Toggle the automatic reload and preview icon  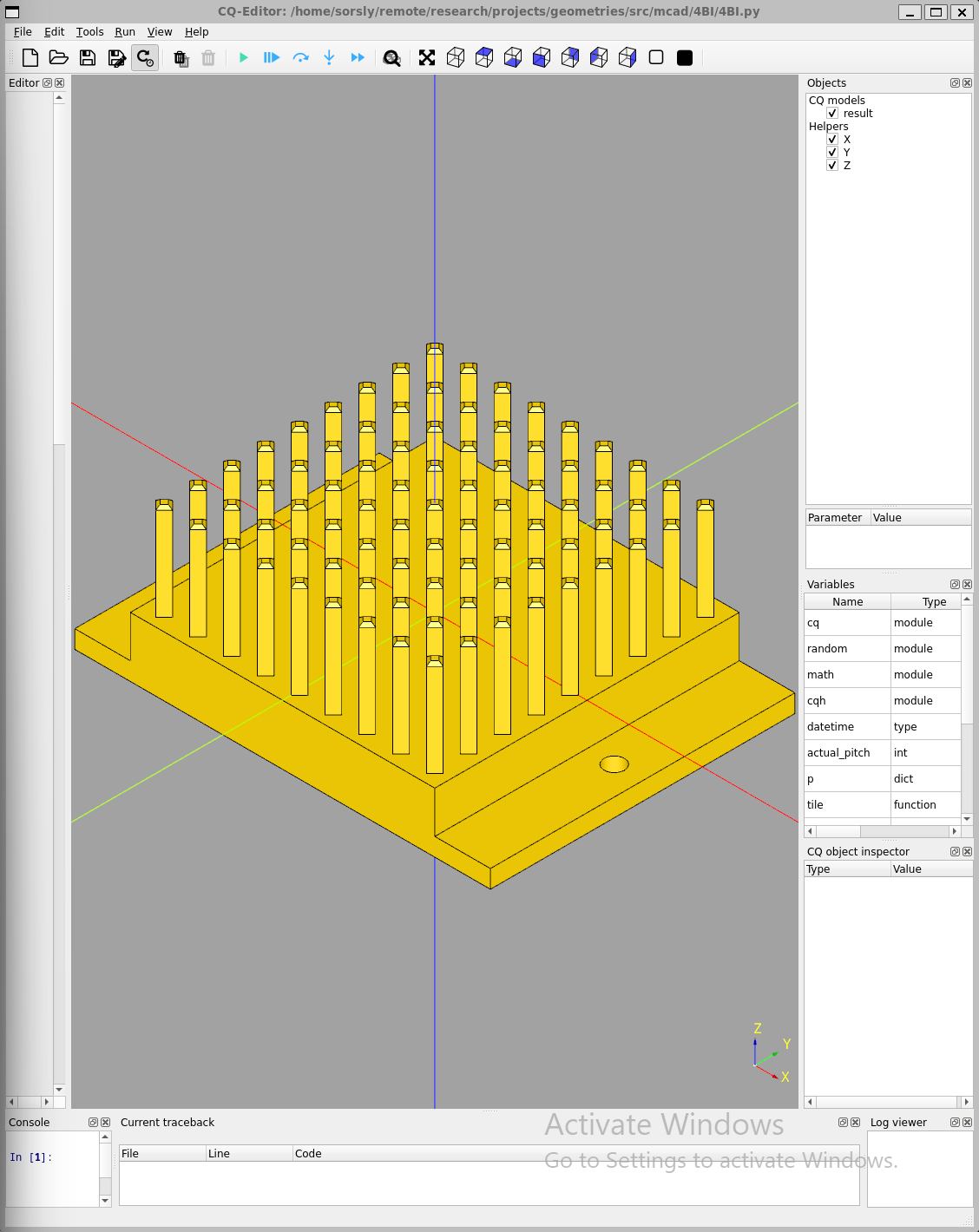(145, 58)
